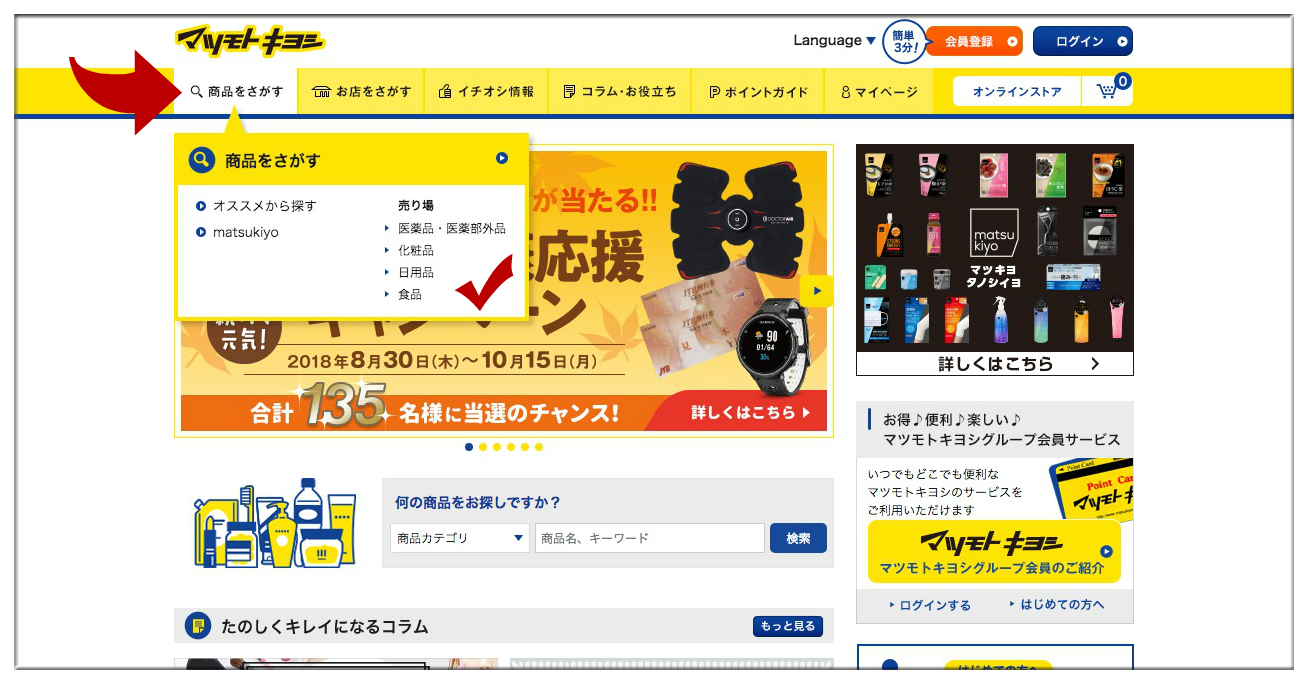Open the shopping cart icon
Image resolution: width=1308 pixels, height=684 pixels.
pos(1107,91)
